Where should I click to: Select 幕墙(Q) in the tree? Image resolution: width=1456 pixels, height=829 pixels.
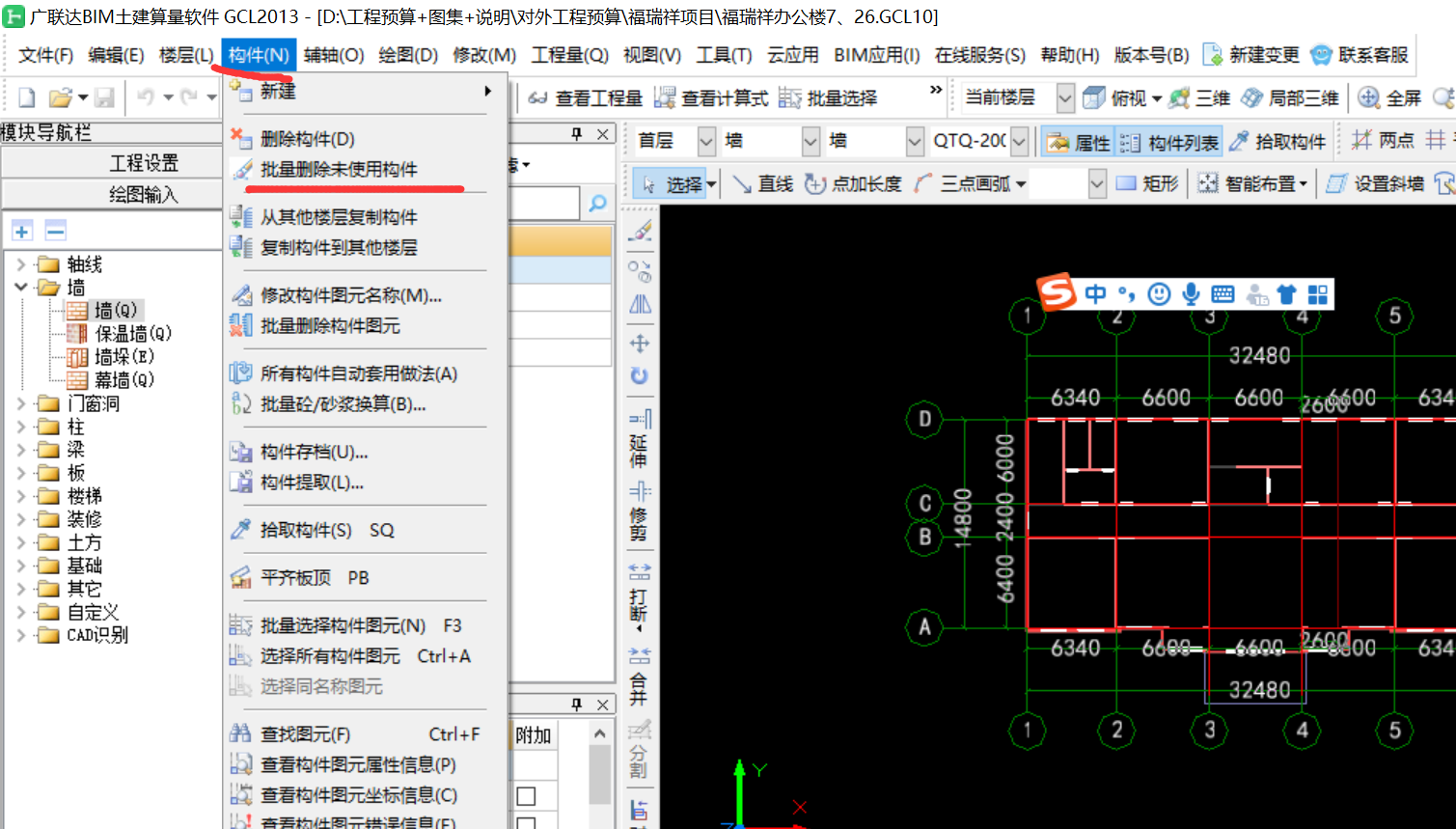[124, 379]
